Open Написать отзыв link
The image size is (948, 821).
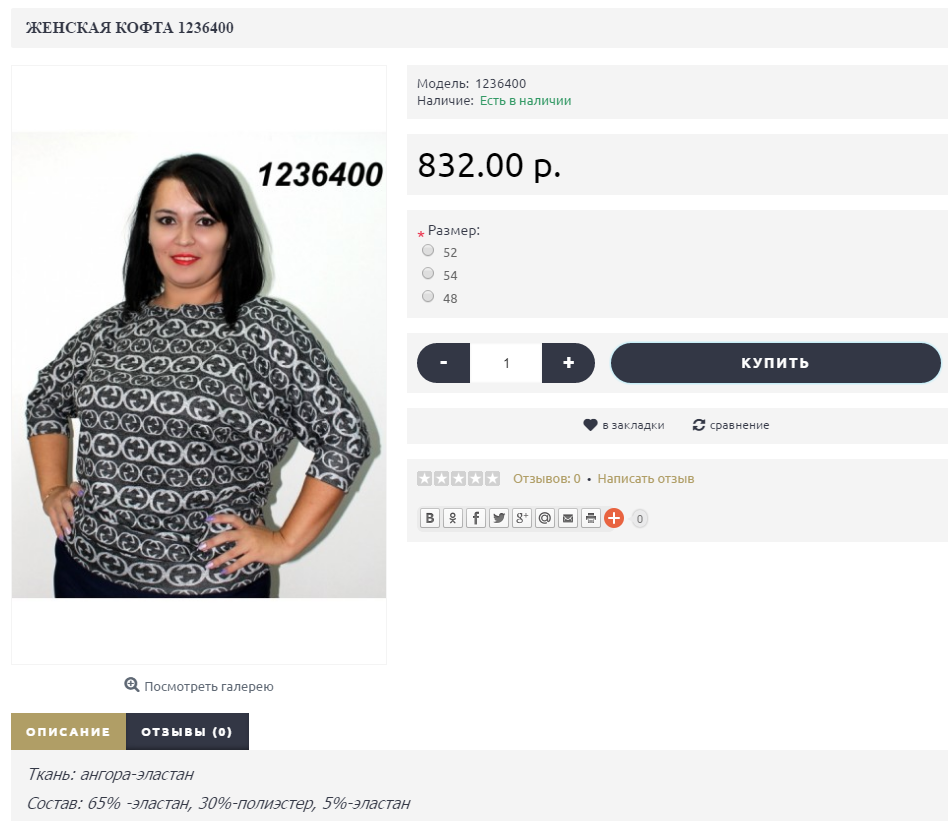tap(646, 479)
